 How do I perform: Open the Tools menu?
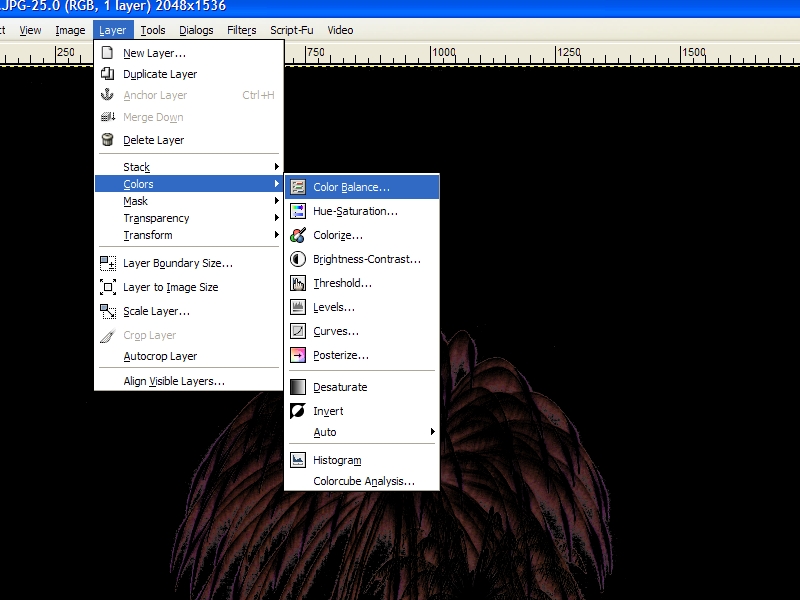pyautogui.click(x=153, y=30)
